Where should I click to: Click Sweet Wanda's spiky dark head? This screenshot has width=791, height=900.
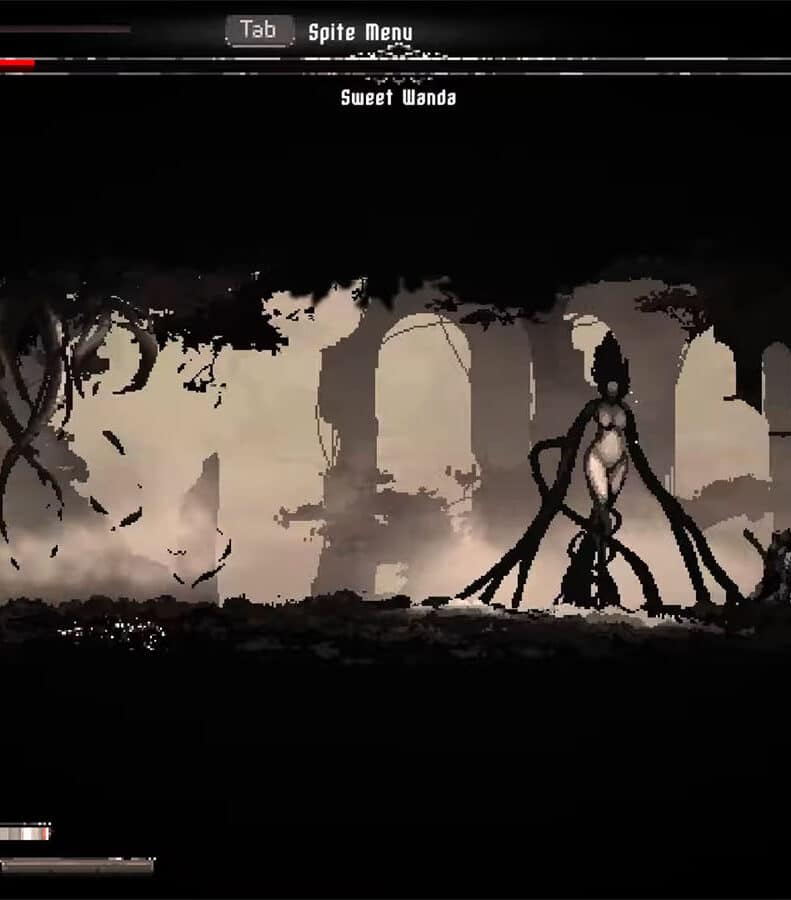610,362
